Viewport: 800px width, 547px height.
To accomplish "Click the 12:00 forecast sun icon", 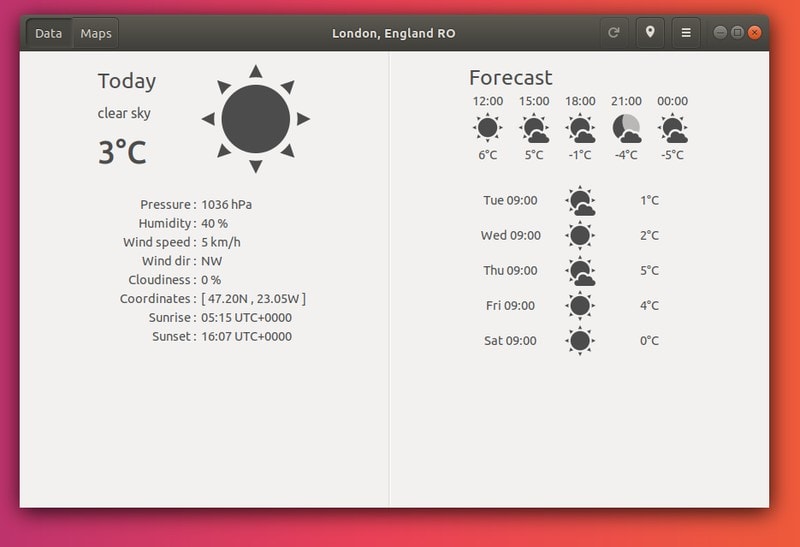I will tap(488, 128).
